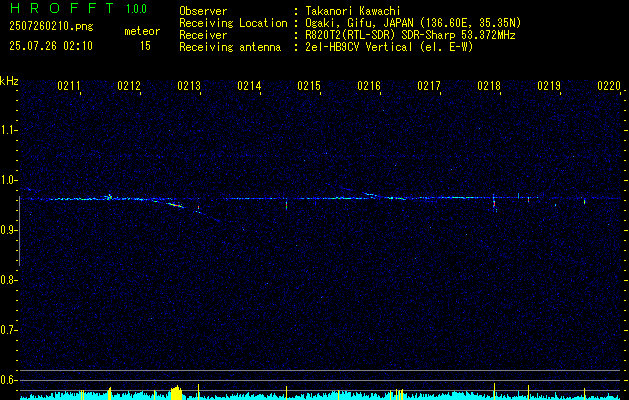Click time marker 0218

pyautogui.click(x=489, y=86)
